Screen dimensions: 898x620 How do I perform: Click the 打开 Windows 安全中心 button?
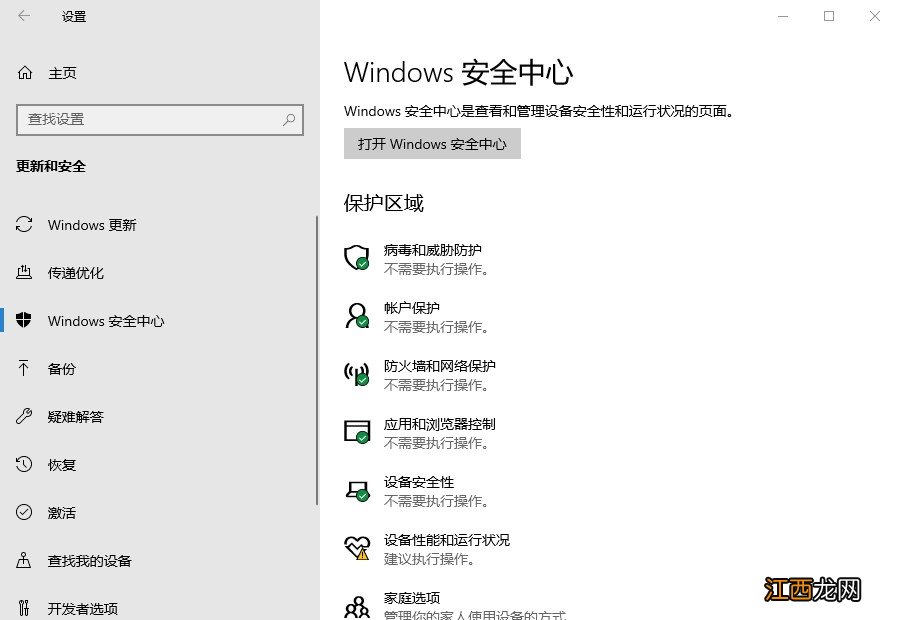pos(432,143)
